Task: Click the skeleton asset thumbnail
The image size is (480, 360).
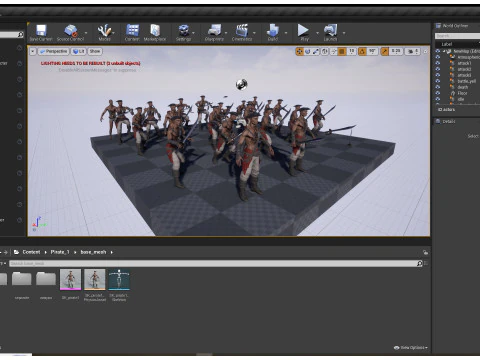Action: click(119, 280)
